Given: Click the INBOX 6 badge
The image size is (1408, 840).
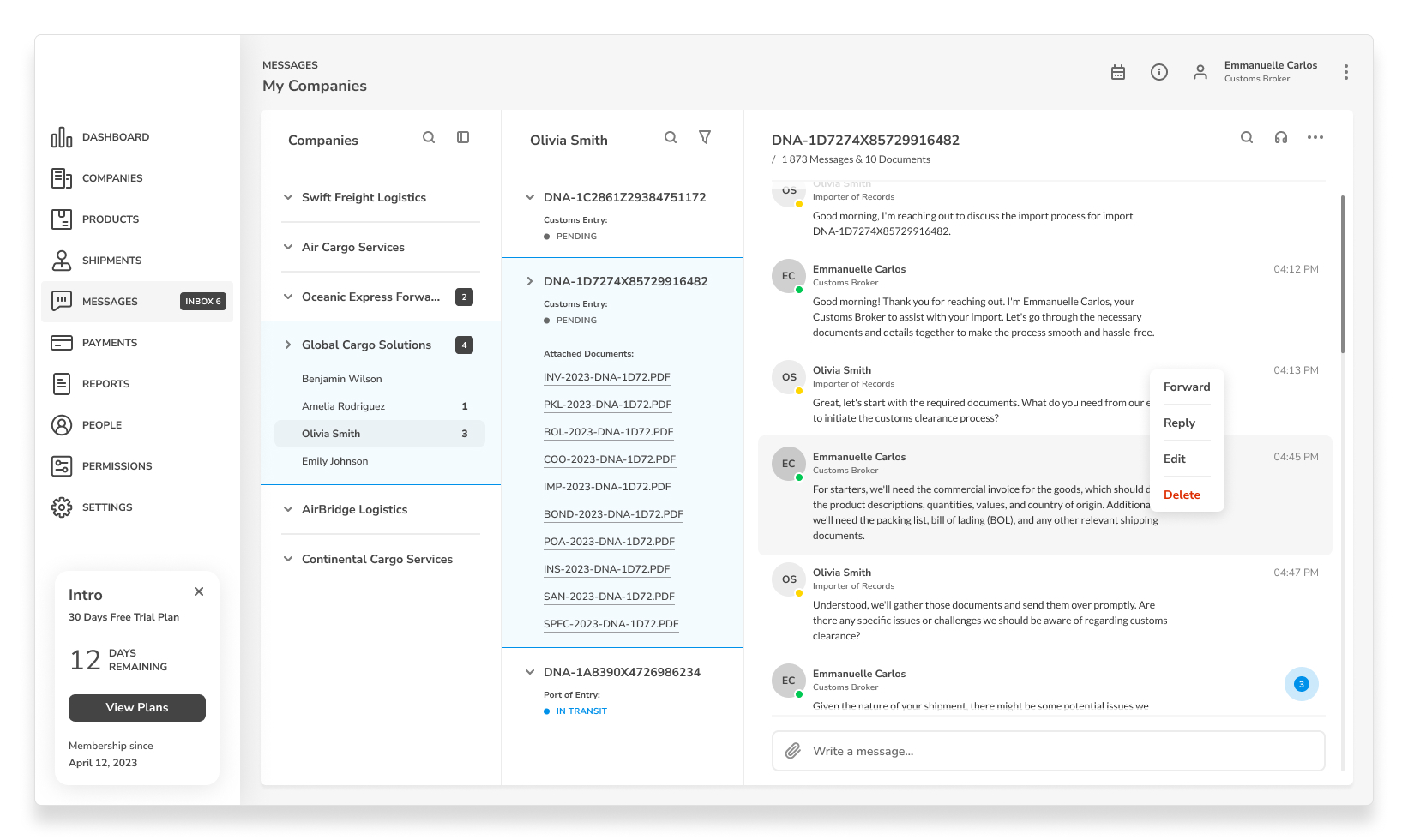Looking at the screenshot, I should (x=203, y=302).
